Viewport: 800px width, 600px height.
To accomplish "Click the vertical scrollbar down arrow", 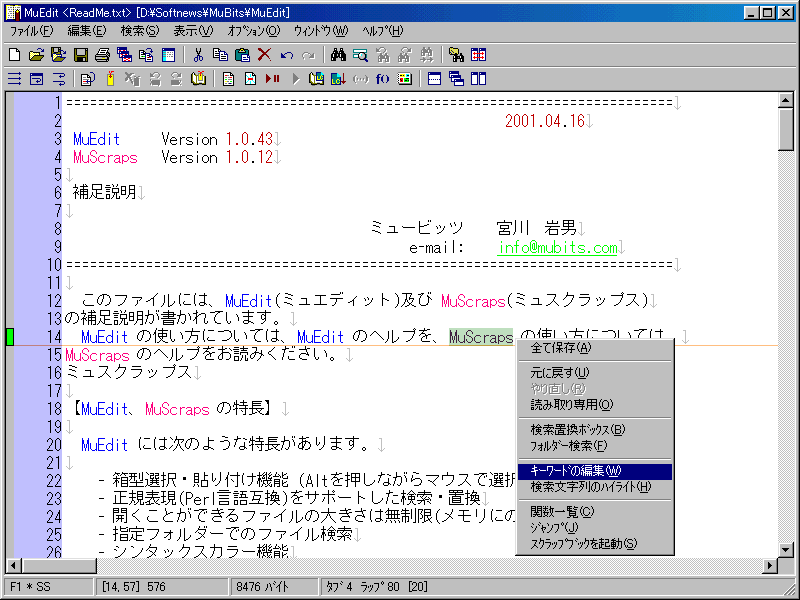I will [x=786, y=550].
